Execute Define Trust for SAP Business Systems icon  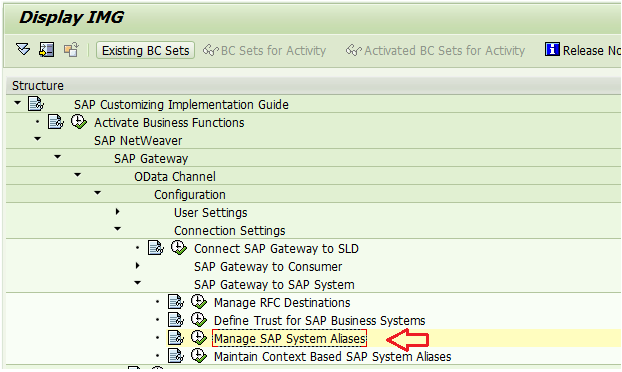(x=199, y=320)
